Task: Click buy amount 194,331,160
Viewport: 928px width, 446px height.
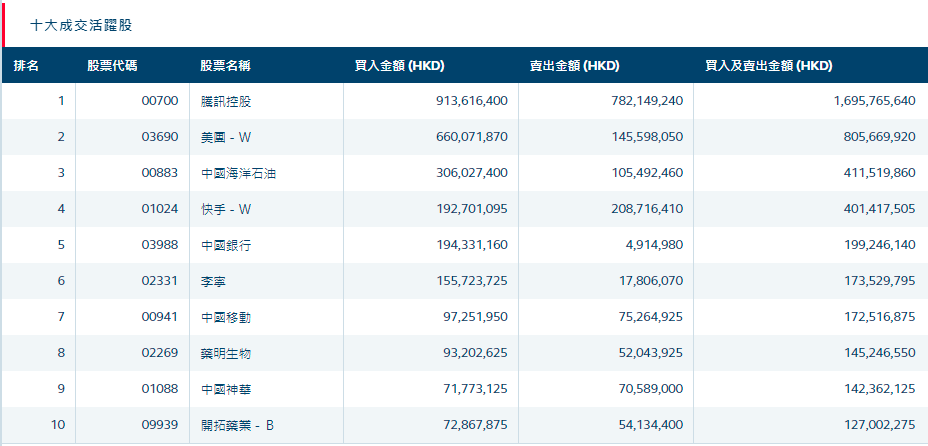Action: click(x=472, y=245)
